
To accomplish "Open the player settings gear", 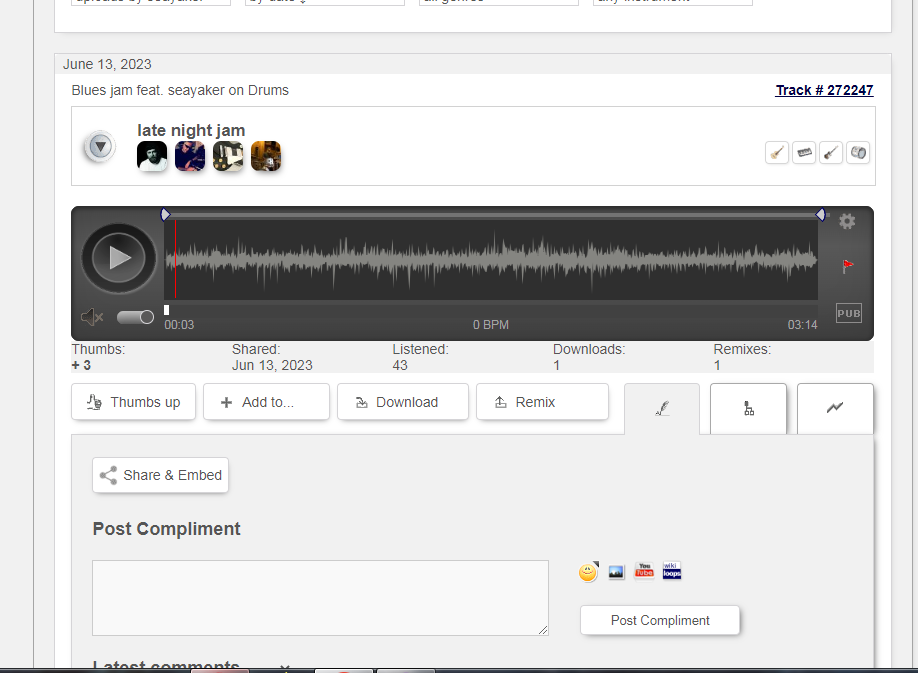I will (847, 221).
